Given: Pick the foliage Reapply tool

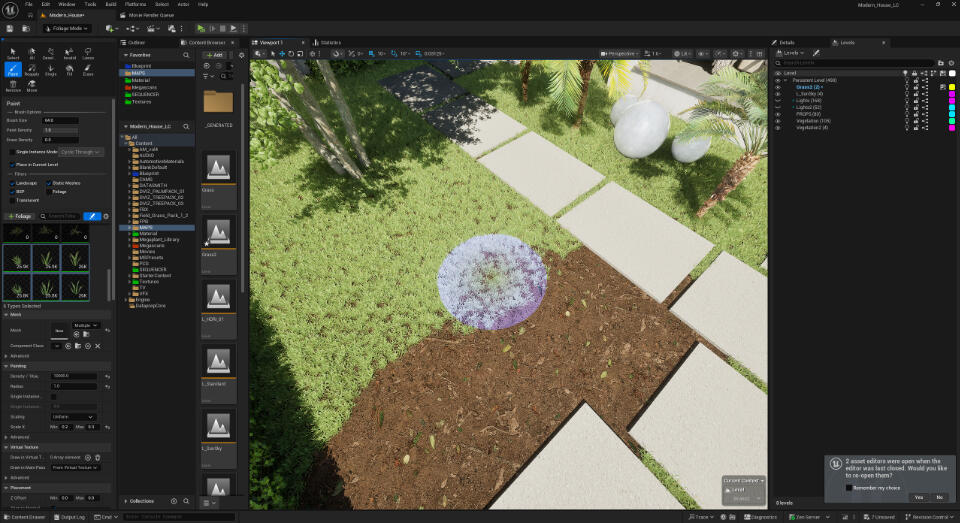Looking at the screenshot, I should coord(32,69).
